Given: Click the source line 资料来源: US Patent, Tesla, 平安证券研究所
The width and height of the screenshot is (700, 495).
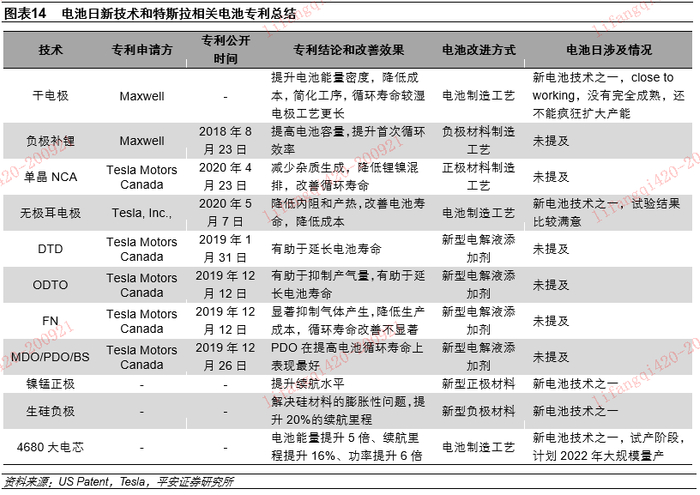Looking at the screenshot, I should point(119,482).
